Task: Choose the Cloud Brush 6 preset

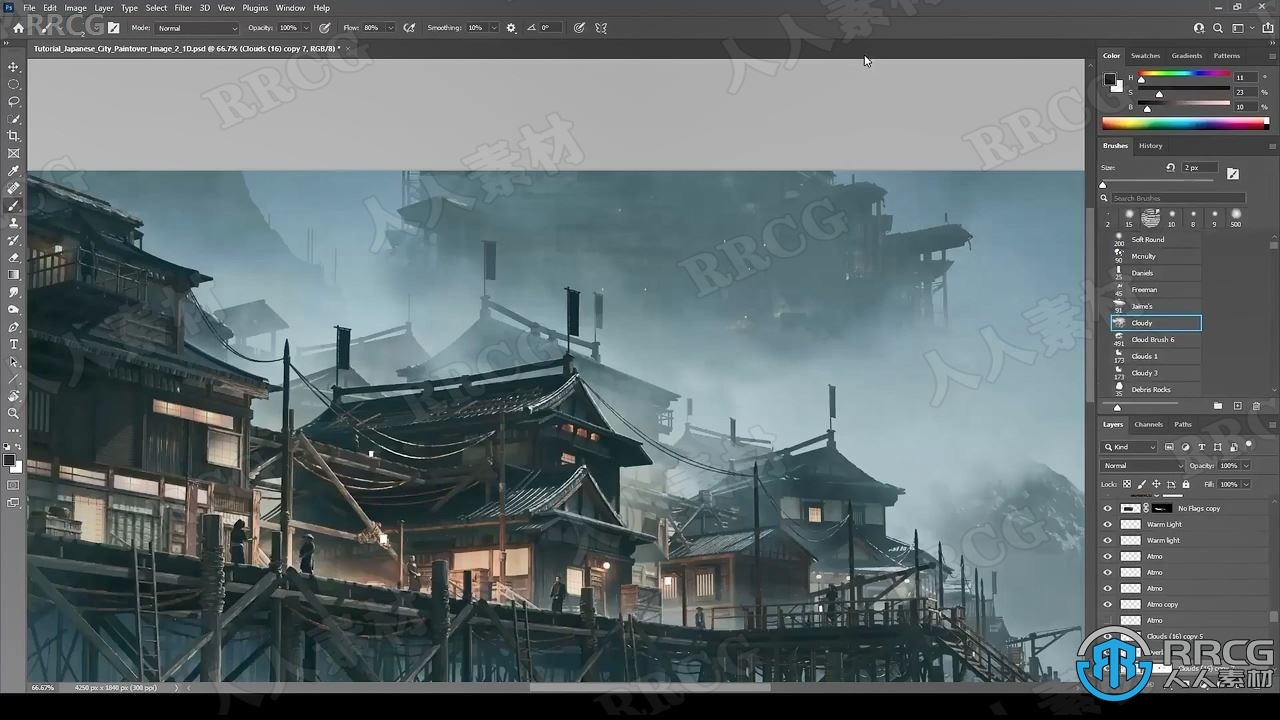Action: (x=1156, y=340)
